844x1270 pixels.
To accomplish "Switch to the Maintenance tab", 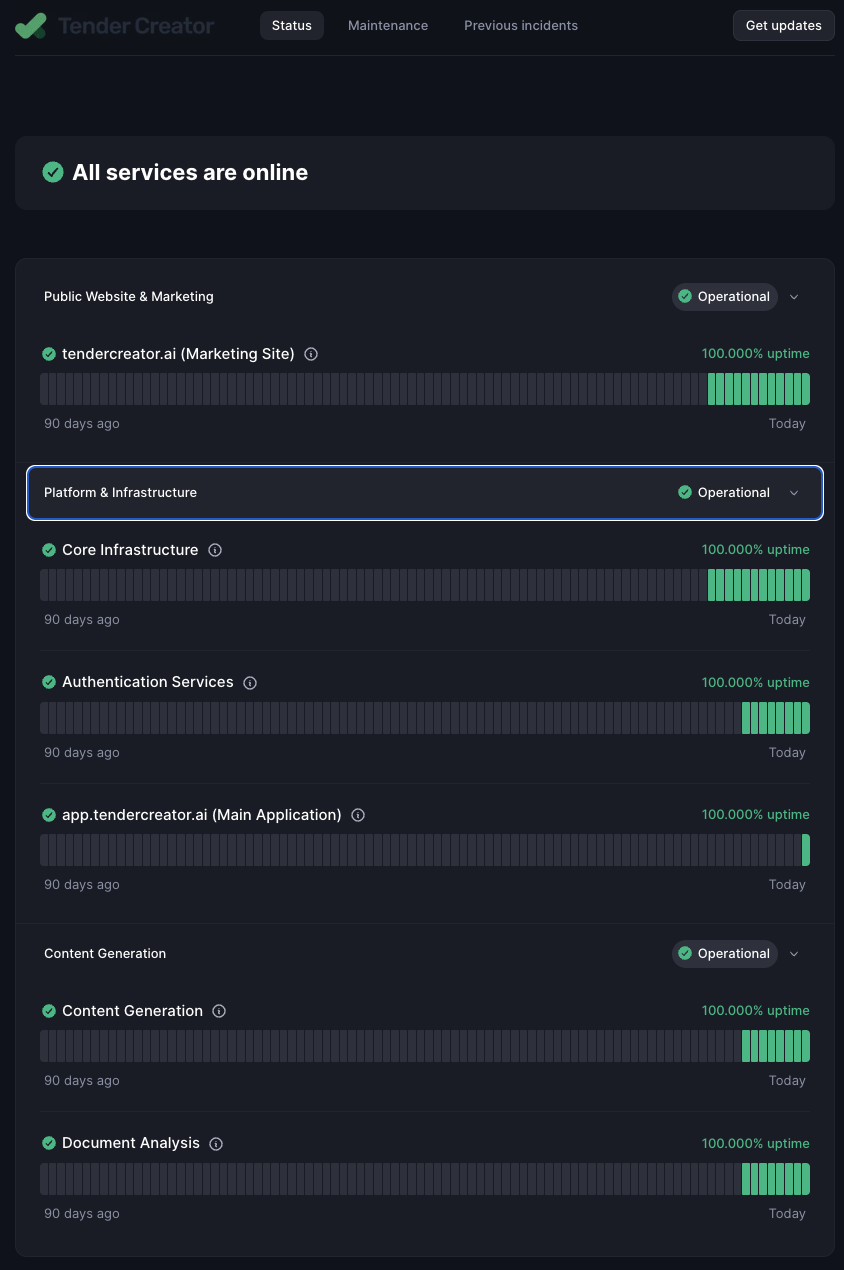I will [388, 25].
